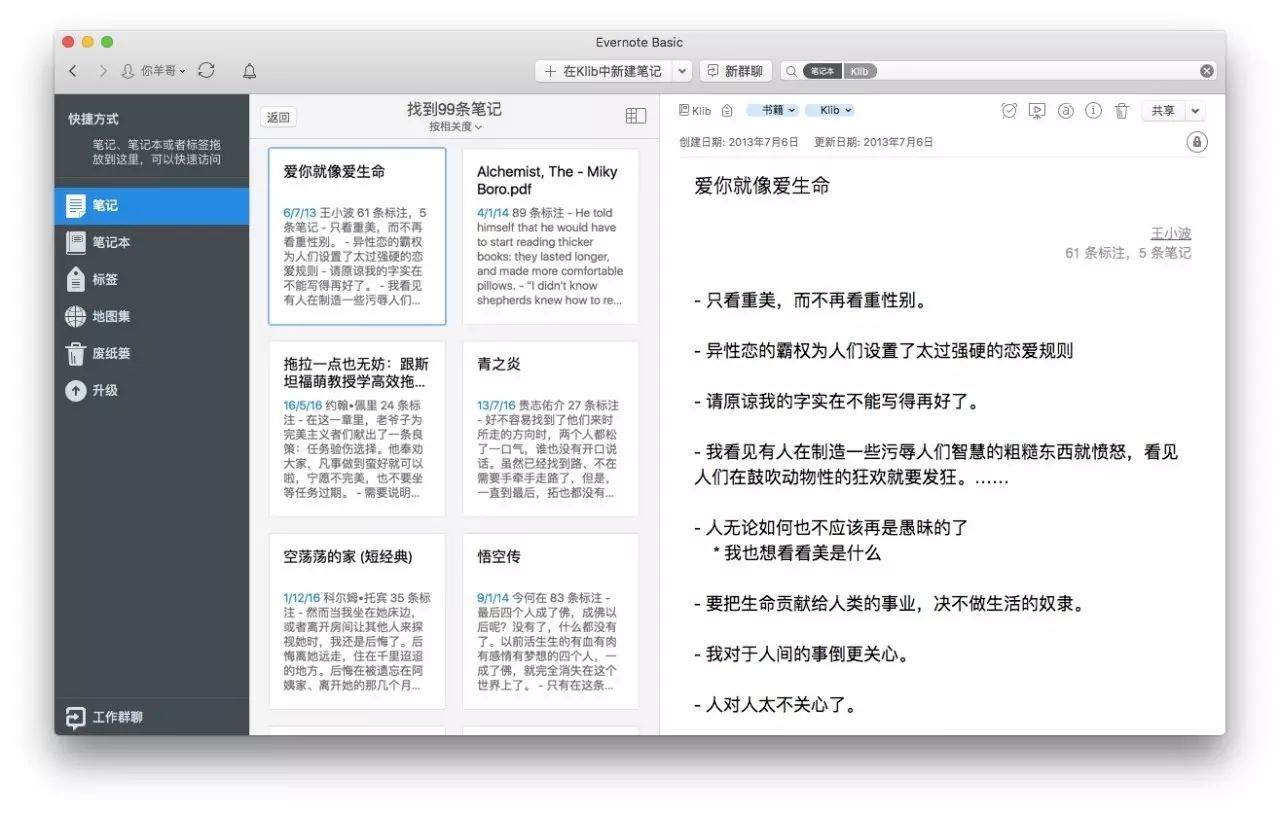Image resolution: width=1280 pixels, height=813 pixels.
Task: Show note info with the info icon
Action: (x=1093, y=111)
